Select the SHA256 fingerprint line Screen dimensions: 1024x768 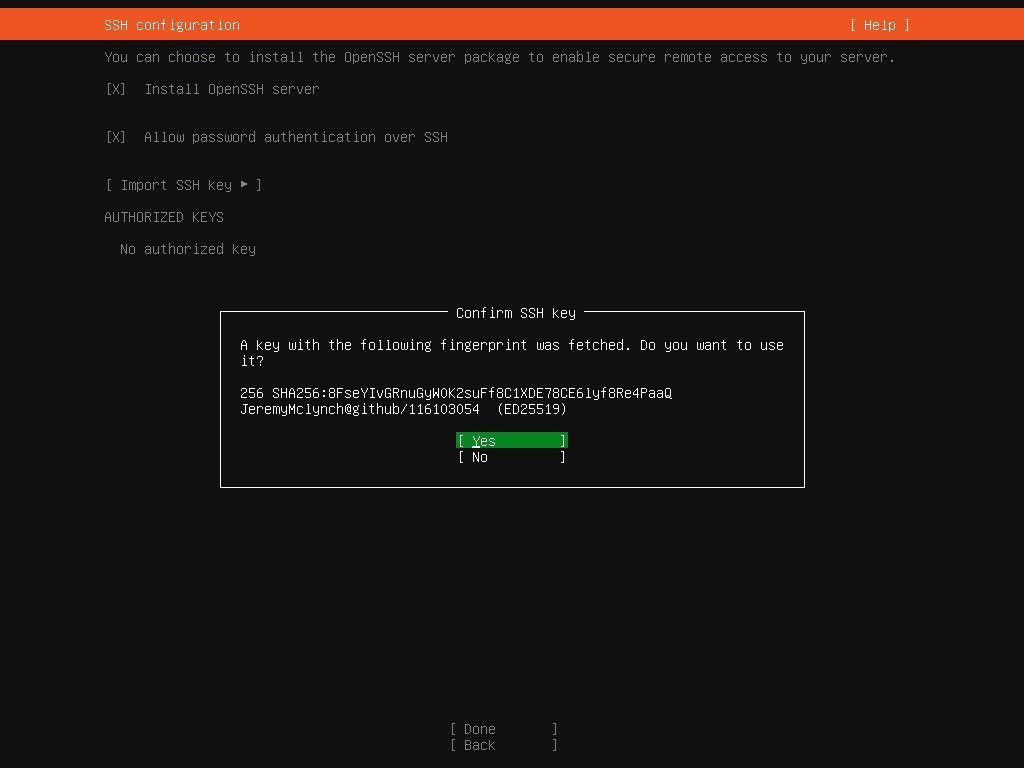[456, 393]
